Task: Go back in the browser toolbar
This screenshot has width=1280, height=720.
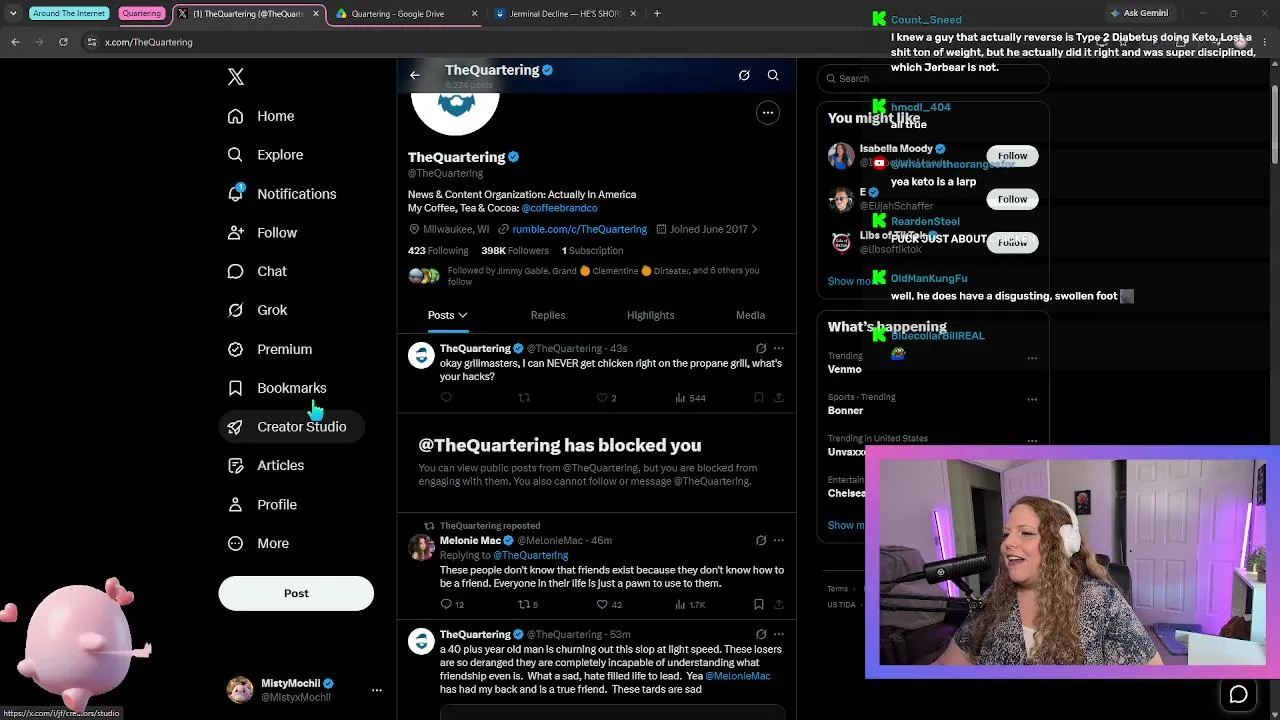Action: (x=15, y=42)
